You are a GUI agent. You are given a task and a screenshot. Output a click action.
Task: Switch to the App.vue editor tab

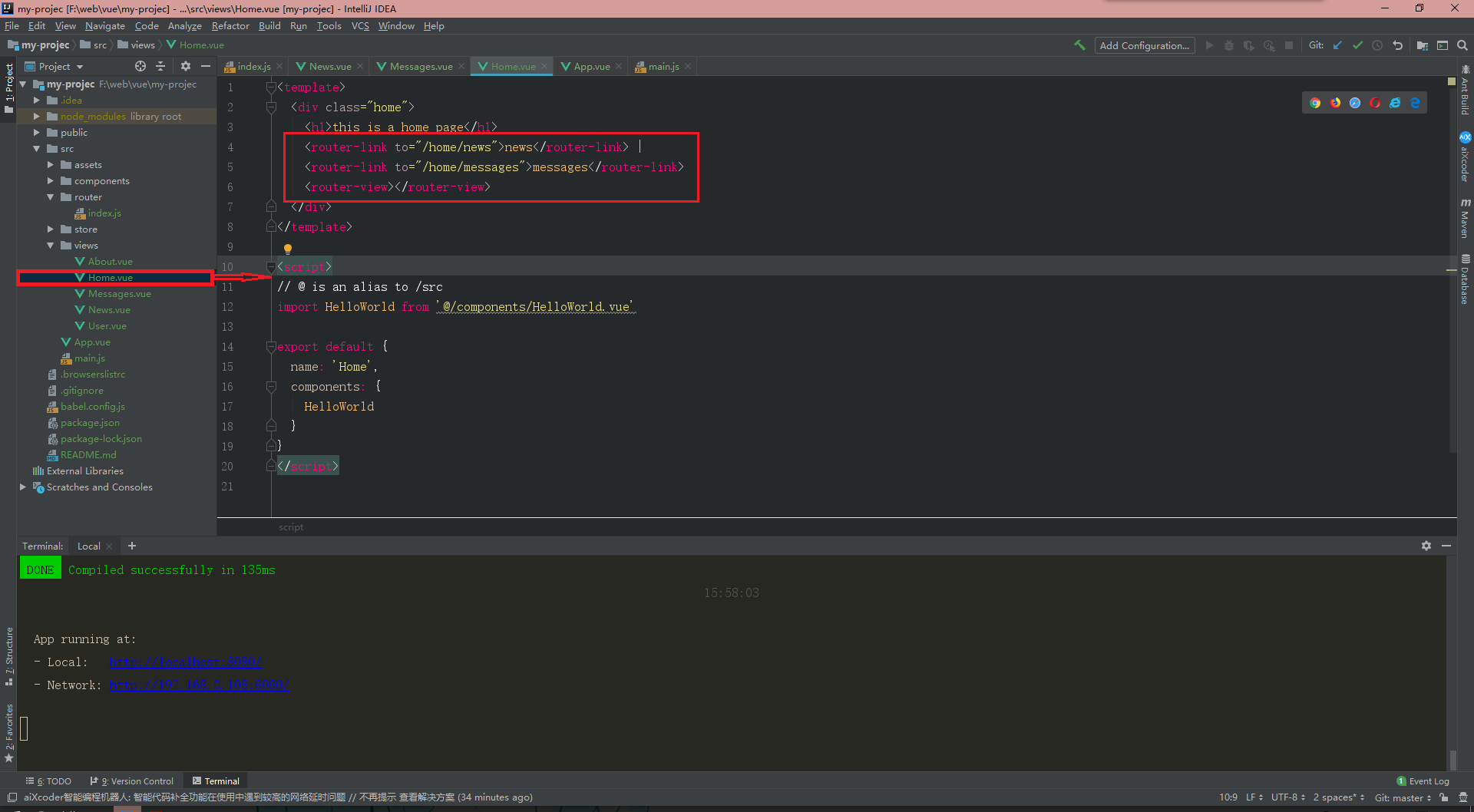tap(591, 67)
